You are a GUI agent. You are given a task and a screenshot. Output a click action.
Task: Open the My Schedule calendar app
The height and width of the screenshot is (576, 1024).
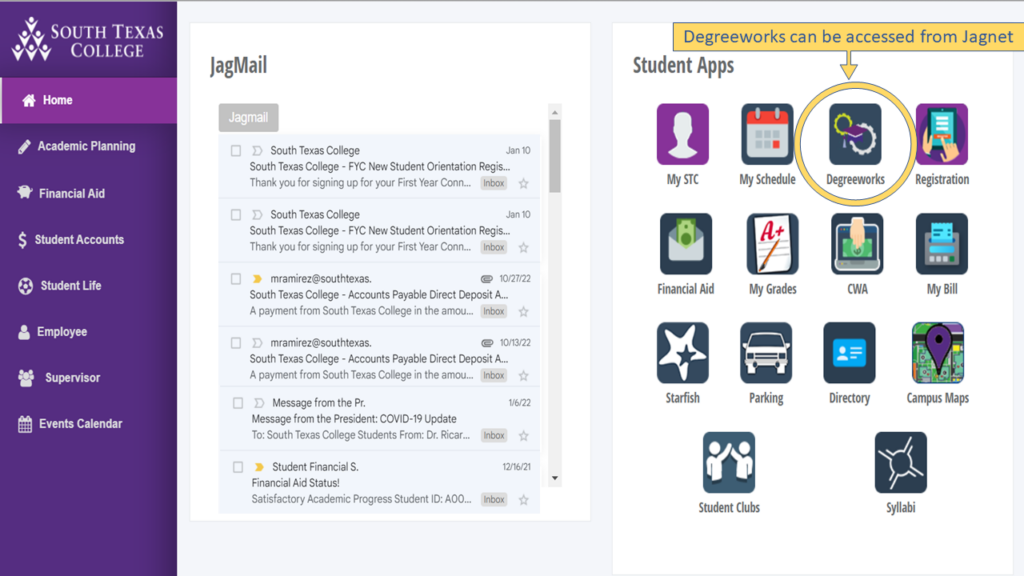point(767,135)
